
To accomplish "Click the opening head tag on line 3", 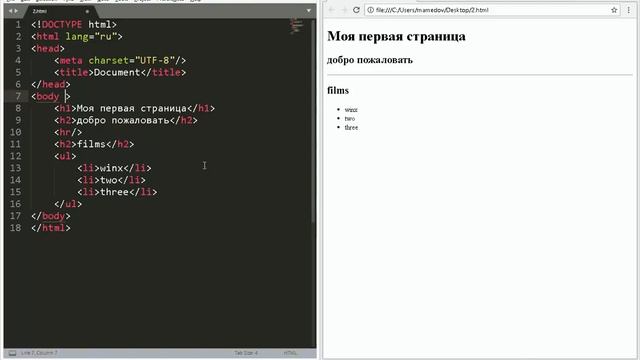I will point(48,49).
